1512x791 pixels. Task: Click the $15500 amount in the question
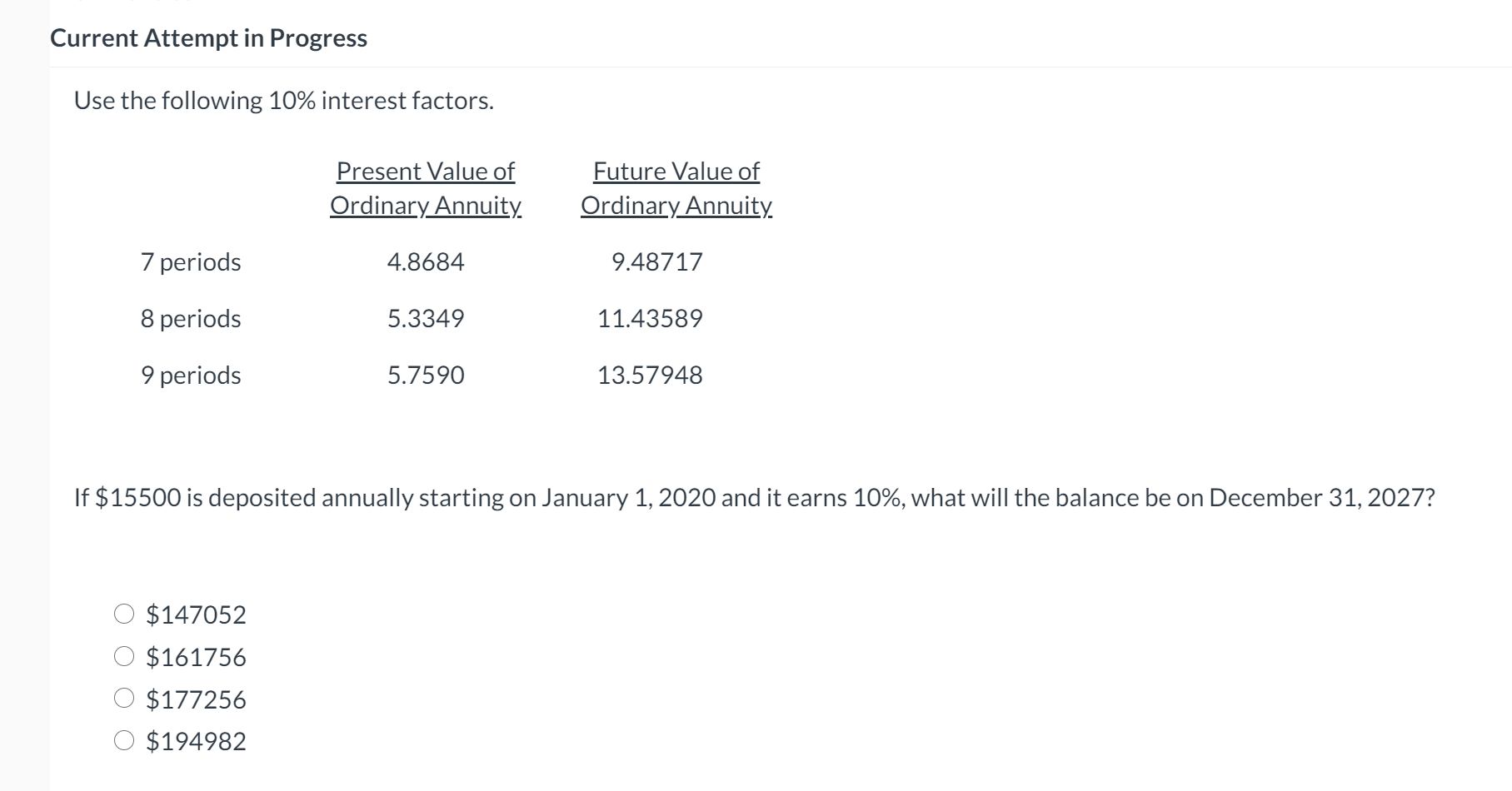(x=137, y=498)
